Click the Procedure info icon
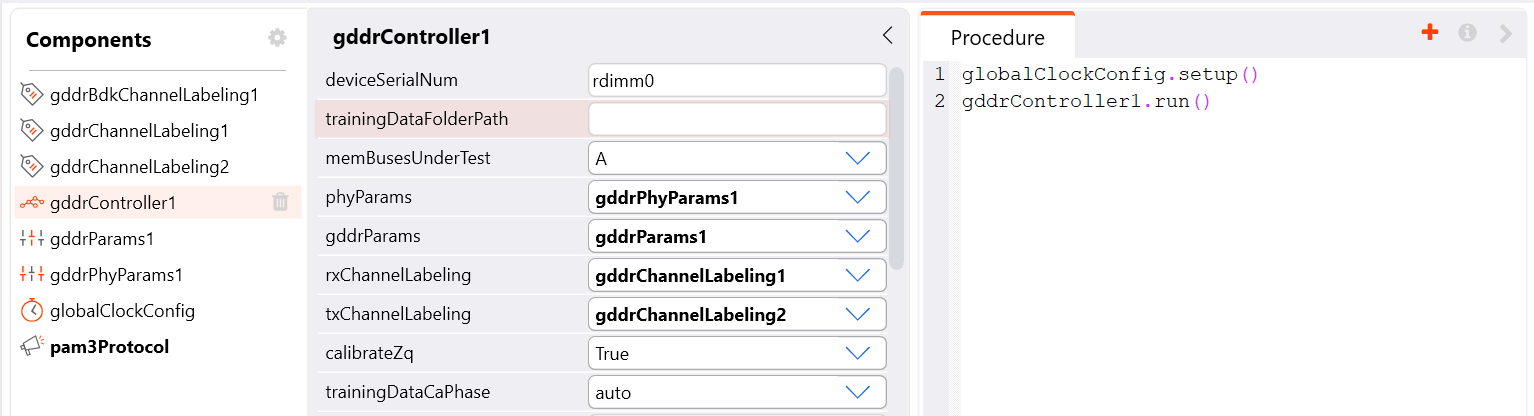Viewport: 1534px width, 416px height. click(1468, 32)
